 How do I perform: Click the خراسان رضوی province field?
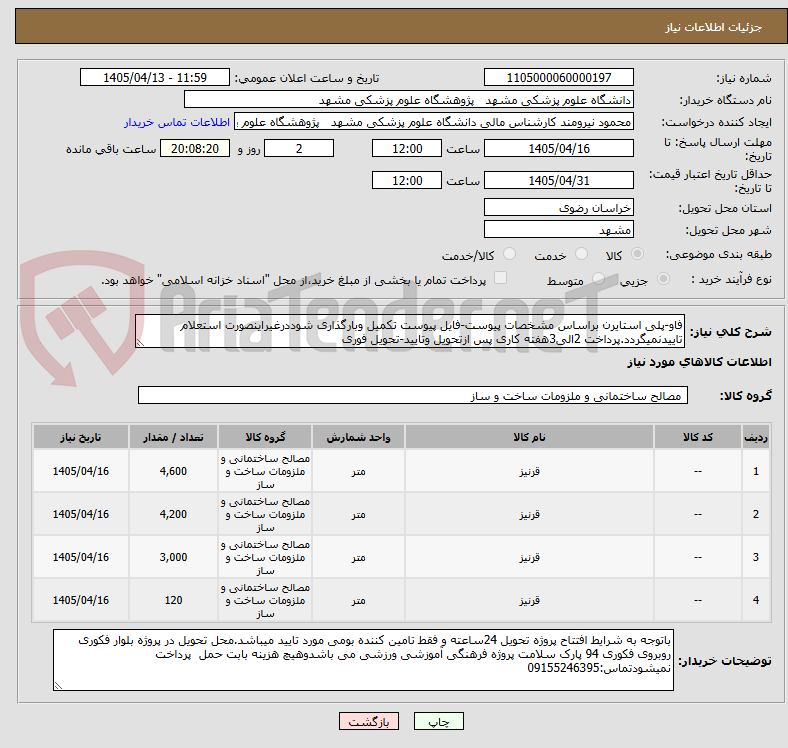point(558,207)
